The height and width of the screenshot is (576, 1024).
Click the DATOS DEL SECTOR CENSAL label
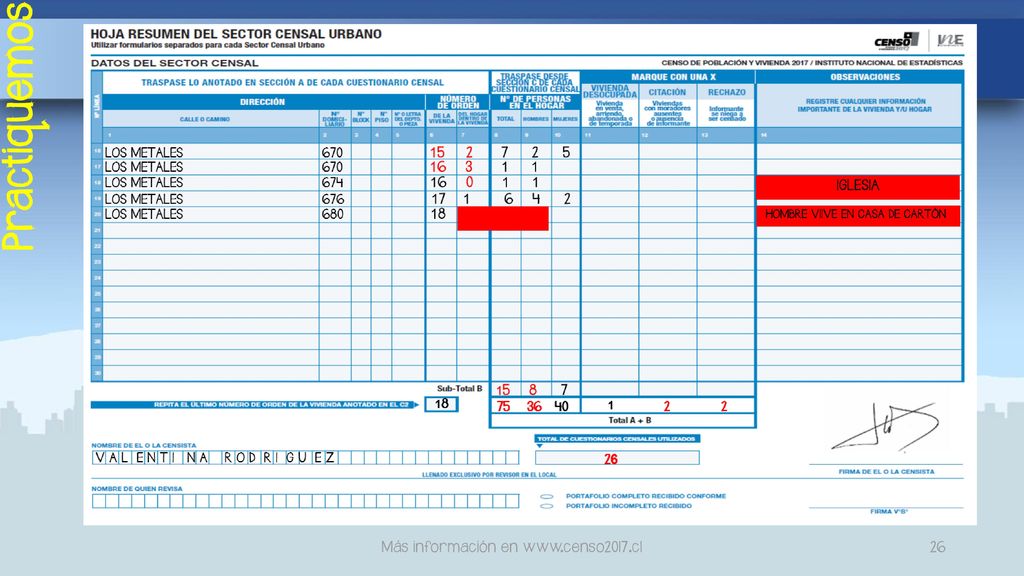174,63
